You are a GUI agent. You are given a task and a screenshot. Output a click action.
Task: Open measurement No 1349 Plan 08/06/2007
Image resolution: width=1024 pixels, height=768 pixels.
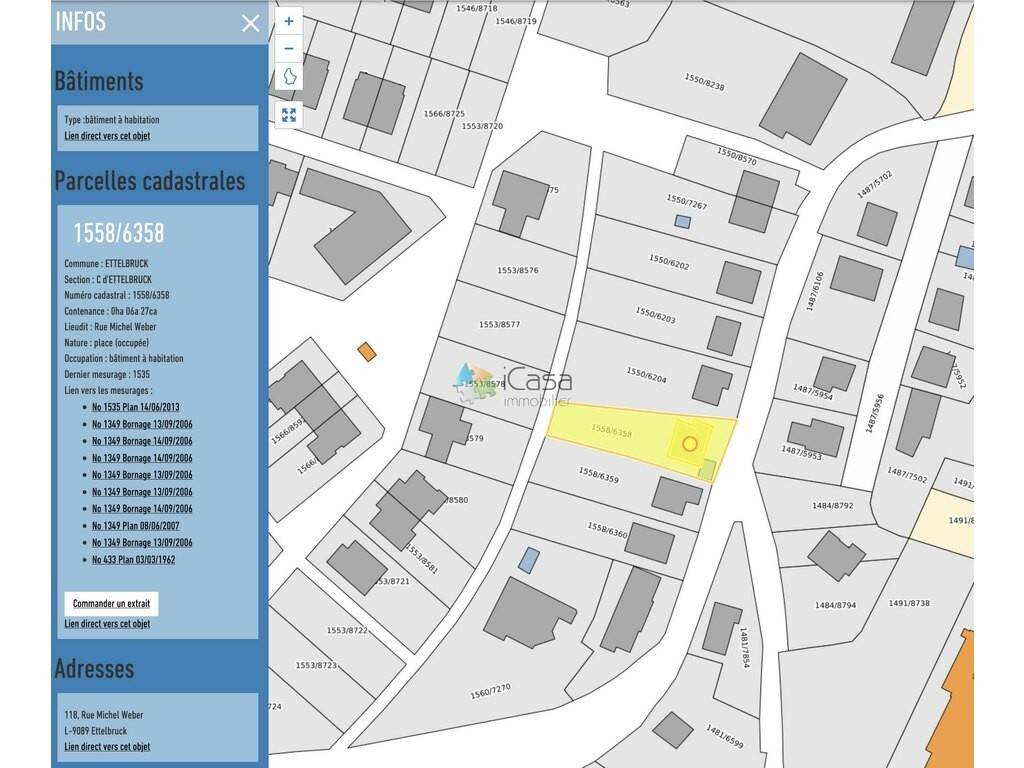click(x=136, y=526)
